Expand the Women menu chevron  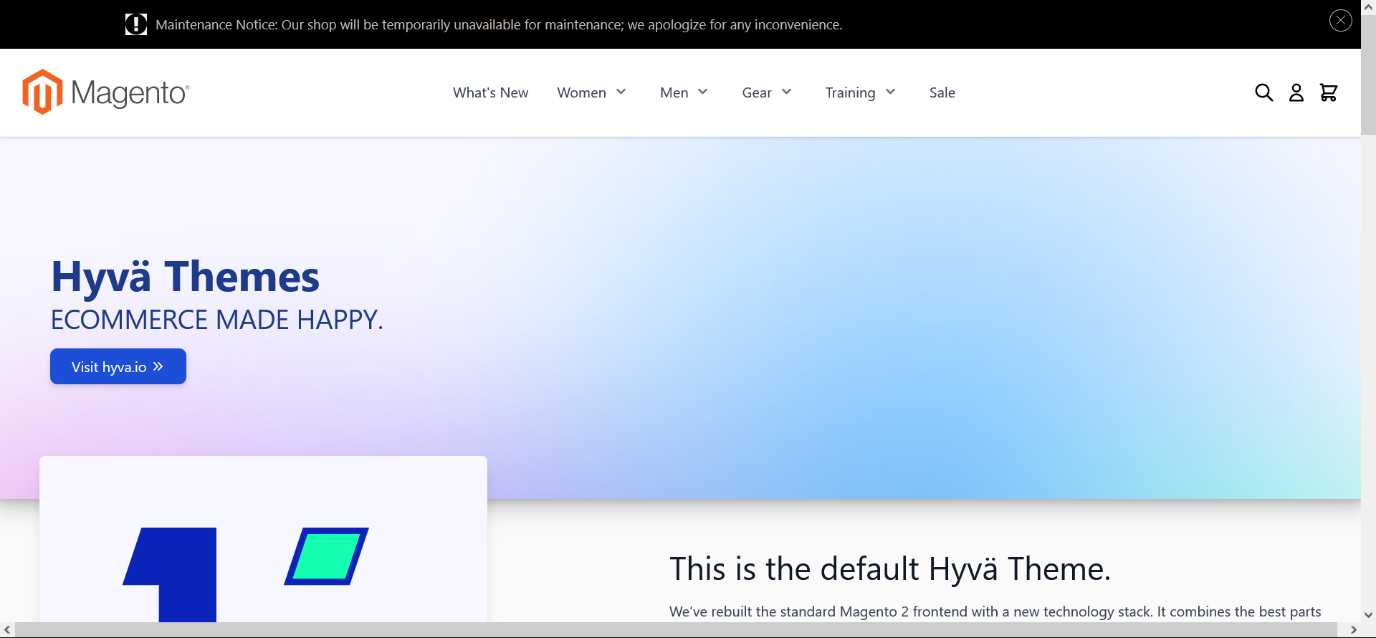[x=621, y=92]
